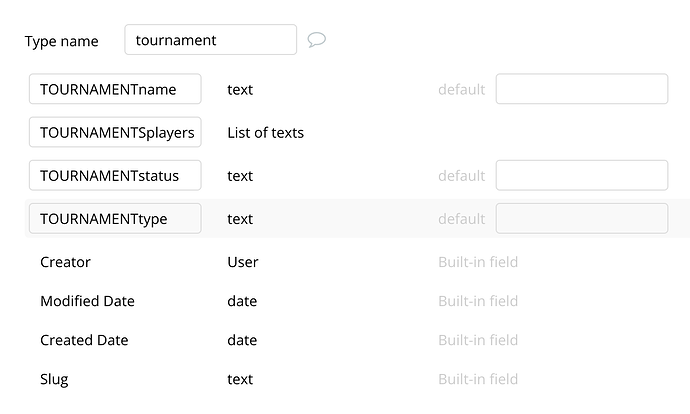
Task: Click the Created Date field label
Action: click(84, 340)
